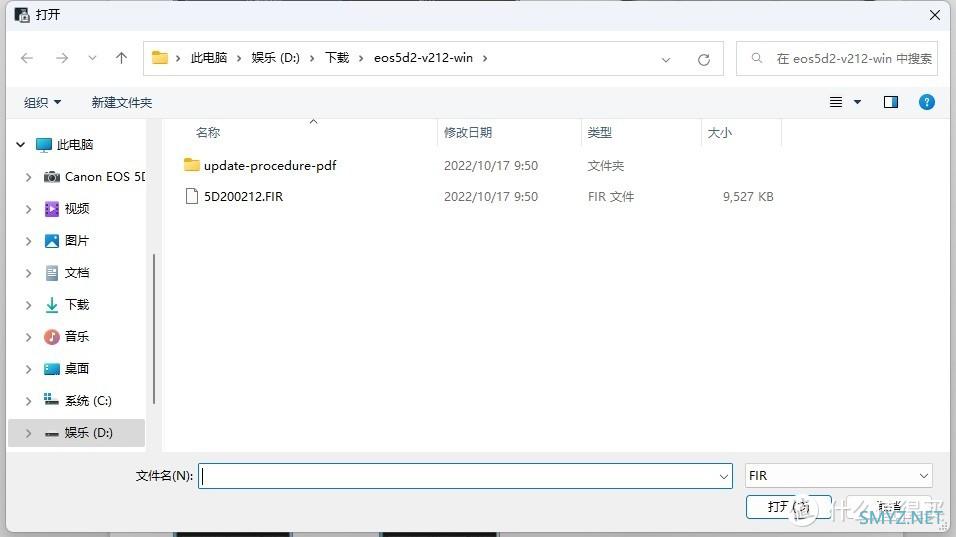The image size is (956, 537).
Task: Select 此电脑 in the navigation tree
Action: tap(75, 144)
